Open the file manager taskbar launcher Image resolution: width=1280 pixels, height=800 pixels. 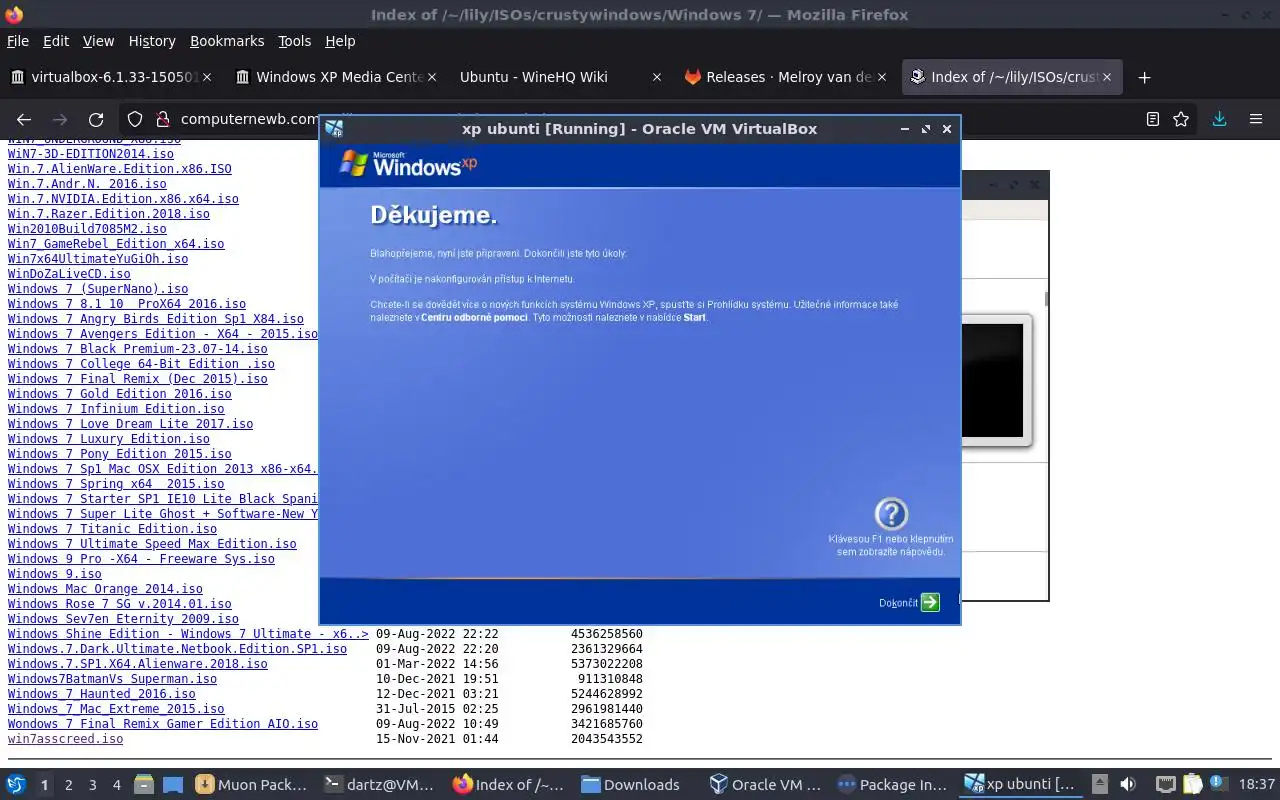coord(143,785)
